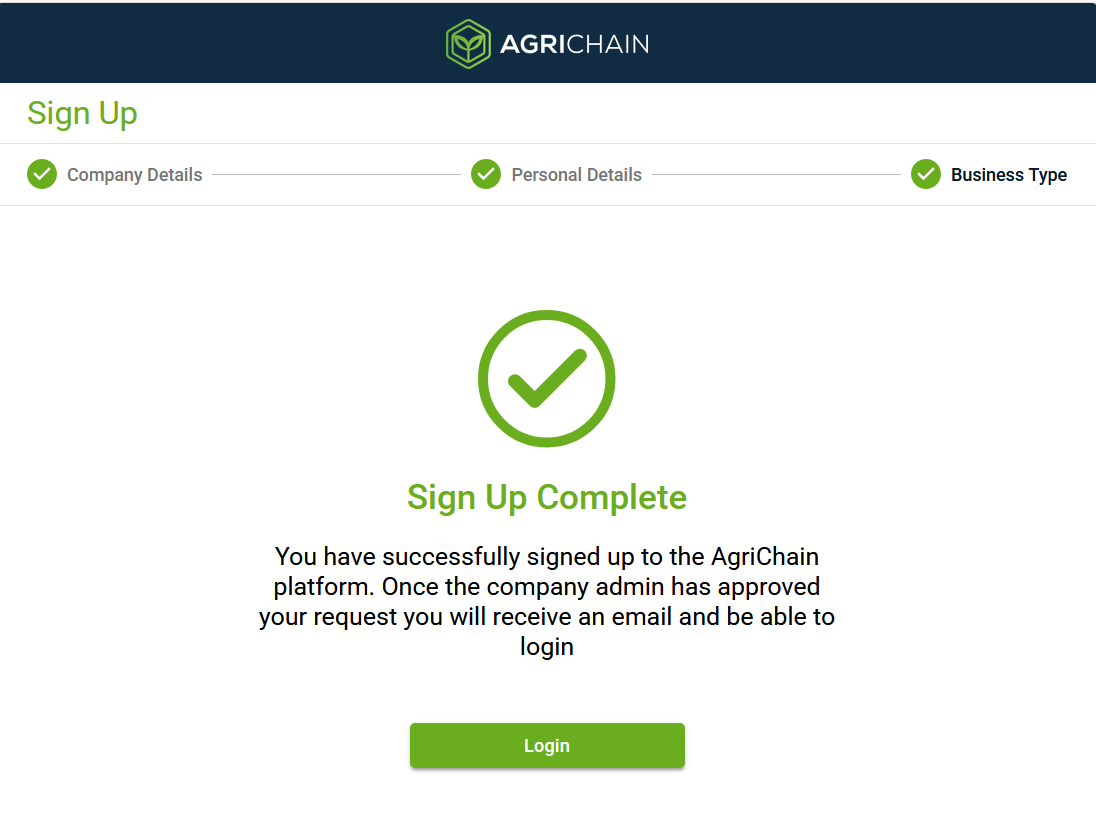This screenshot has width=1096, height=831.
Task: Click empty area of dark navy header bar
Action: (210, 43)
